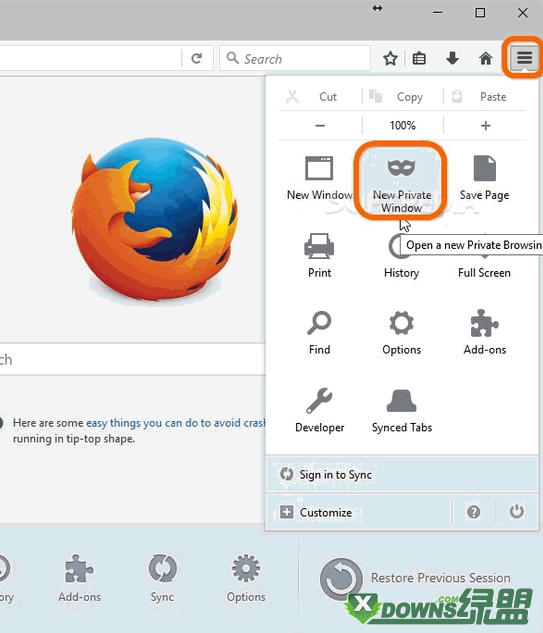Open the downloads arrow icon

click(x=453, y=59)
